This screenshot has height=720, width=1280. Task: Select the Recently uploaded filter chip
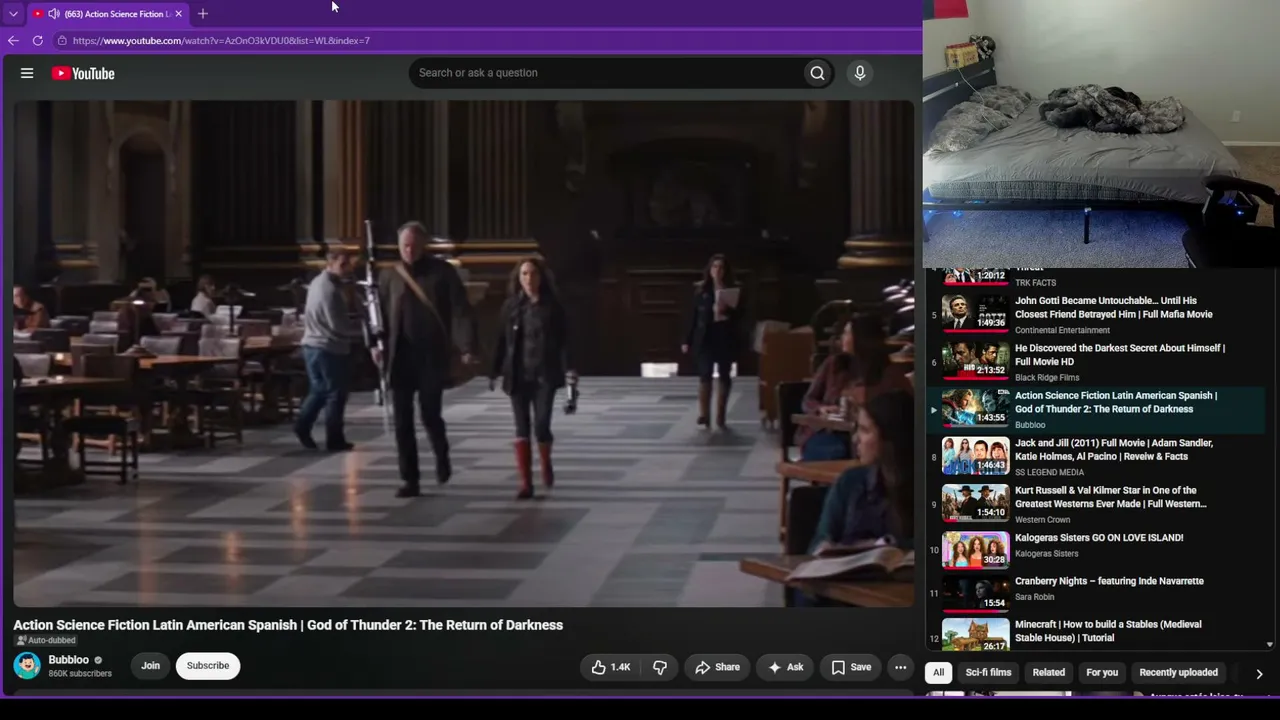[x=1179, y=673]
